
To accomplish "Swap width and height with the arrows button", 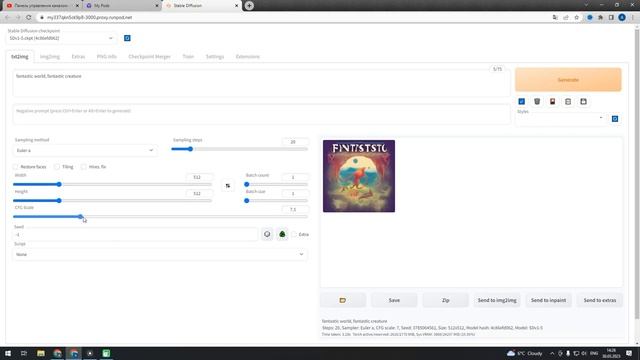I will [x=228, y=186].
